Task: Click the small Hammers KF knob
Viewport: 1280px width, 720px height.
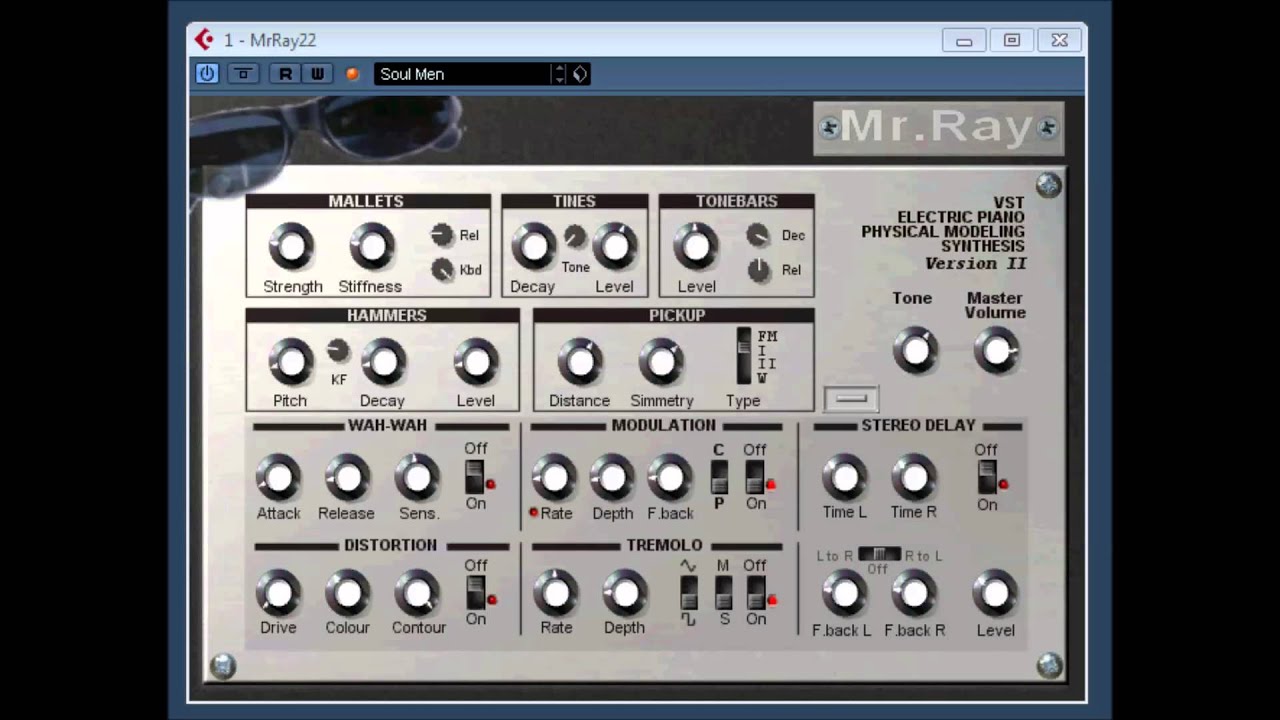Action: pyautogui.click(x=338, y=351)
